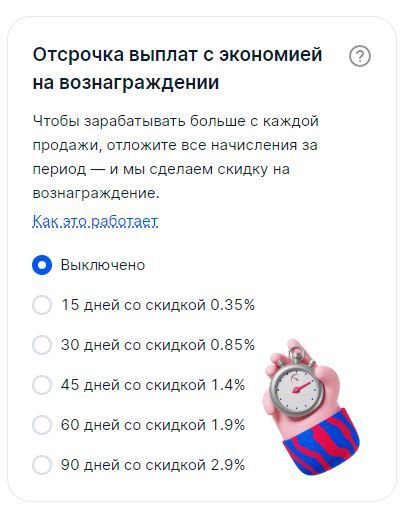Click the stopwatch's top crown ring
Viewport: 406px width, 510px height.
point(296,353)
